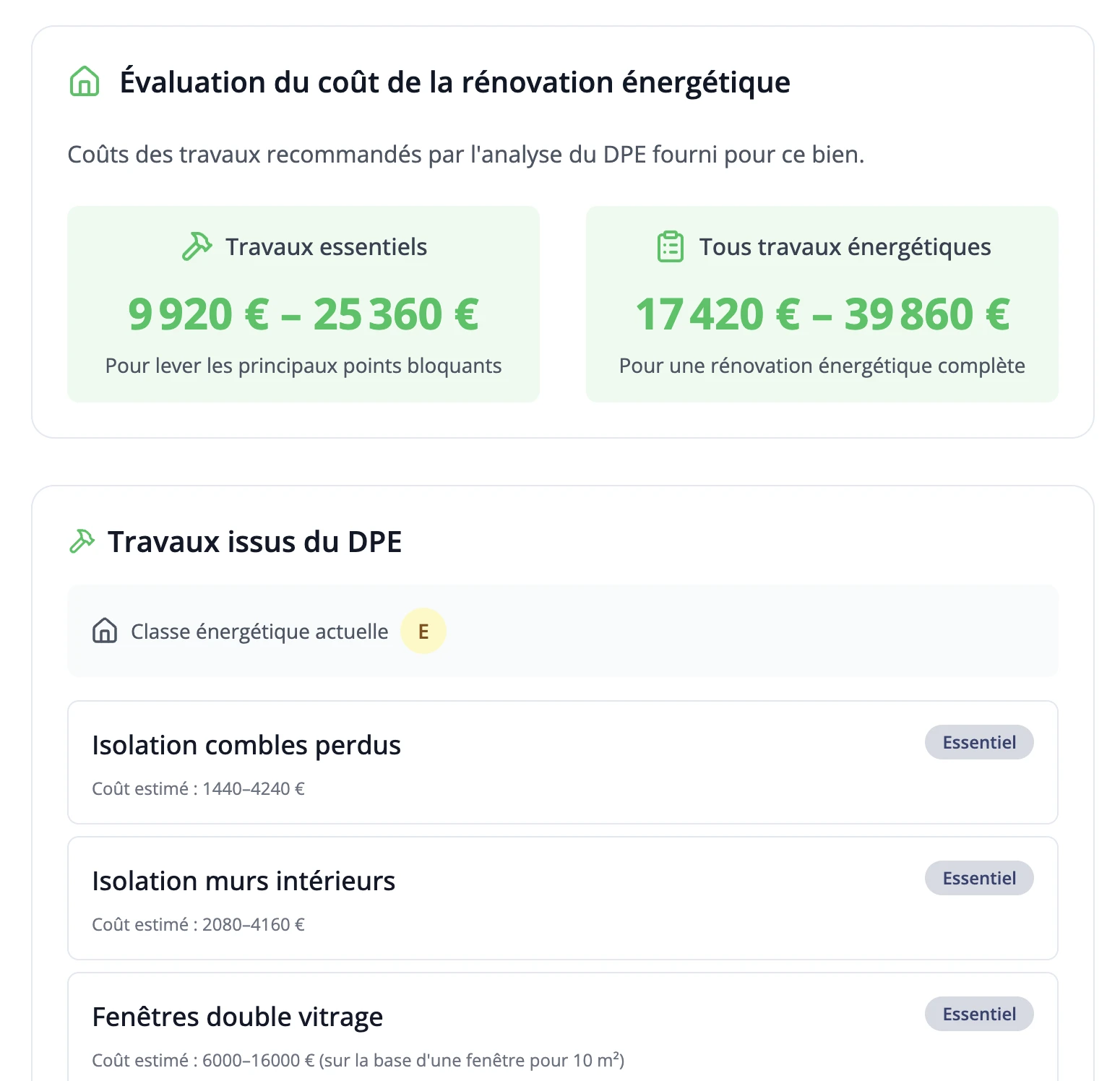Click the hammer icon beside Travaux issus du DPE
Screen dimensions: 1120x1081
(82, 541)
